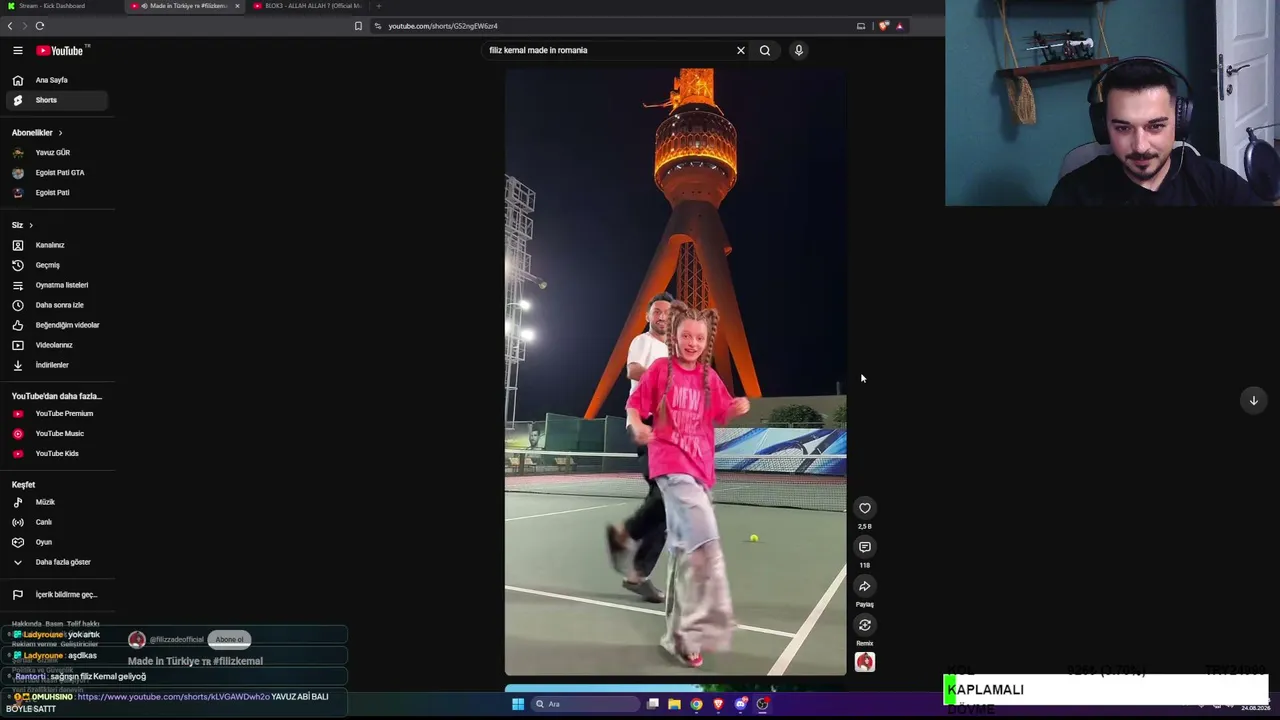Open Daha sonra izle list
Screen dimensions: 1280x720
[x=58, y=305]
